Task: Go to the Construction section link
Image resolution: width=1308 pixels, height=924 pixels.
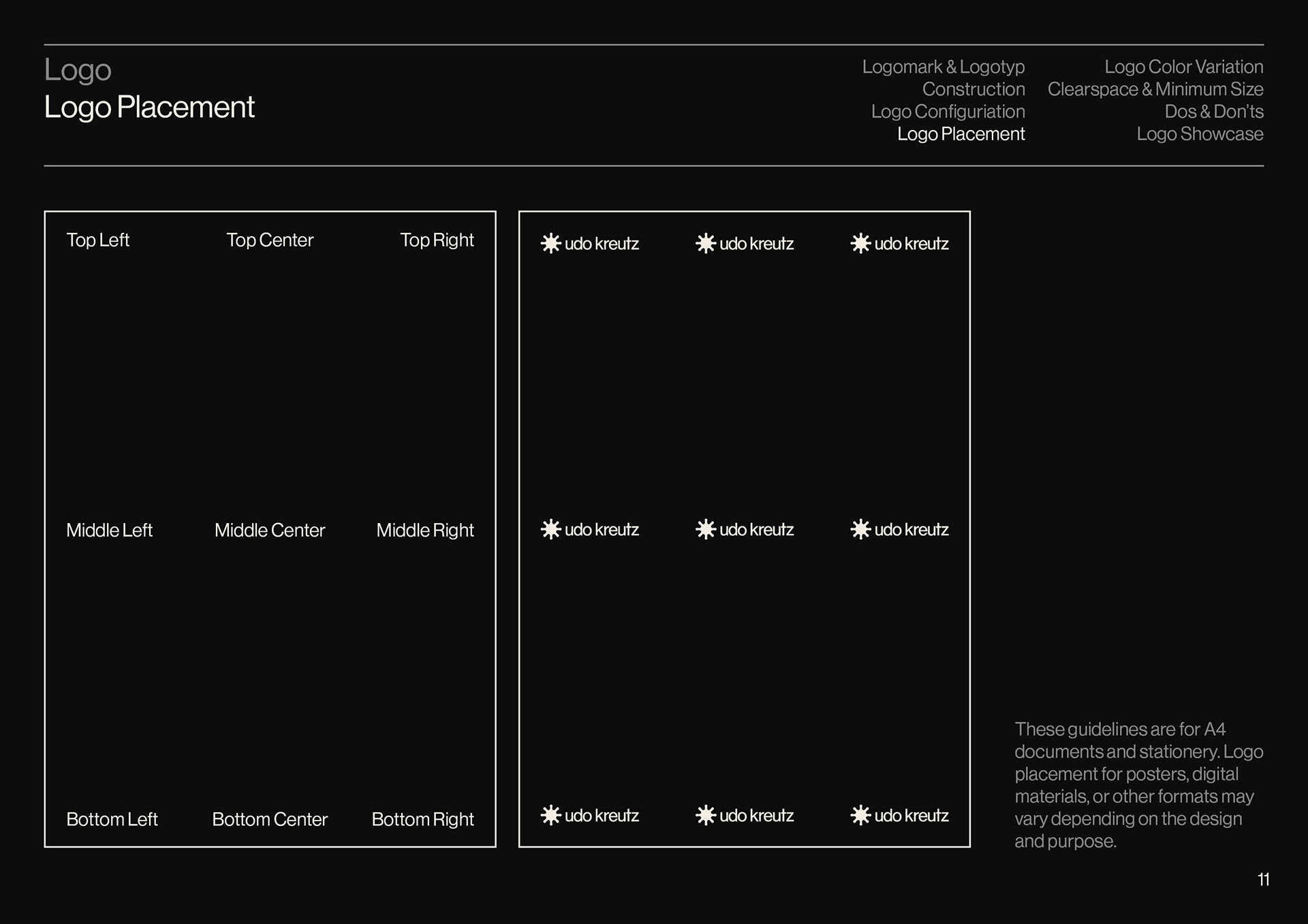Action: [x=973, y=89]
